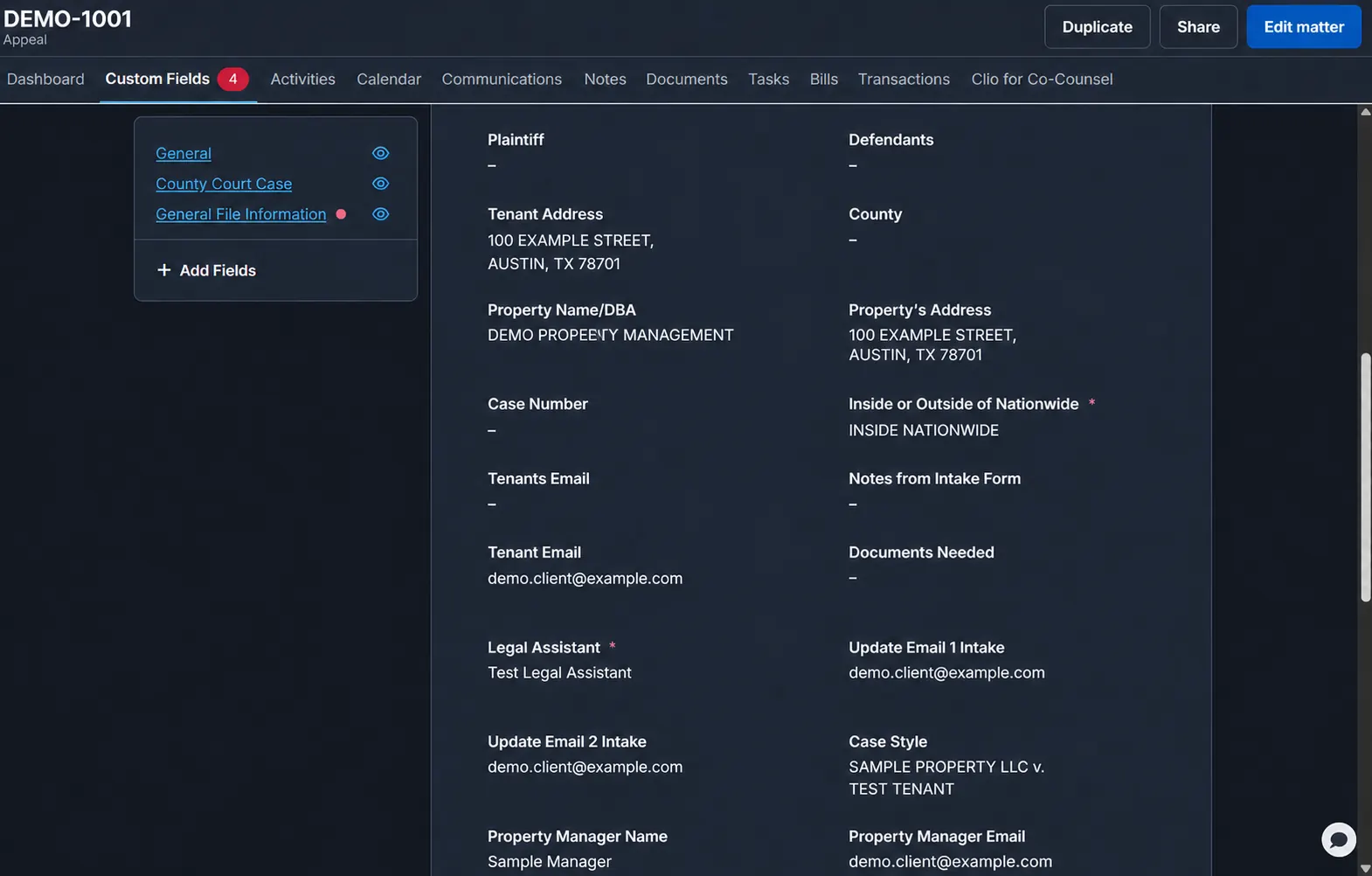Click the Tenants Email label
Image resolution: width=1372 pixels, height=876 pixels.
(x=538, y=478)
